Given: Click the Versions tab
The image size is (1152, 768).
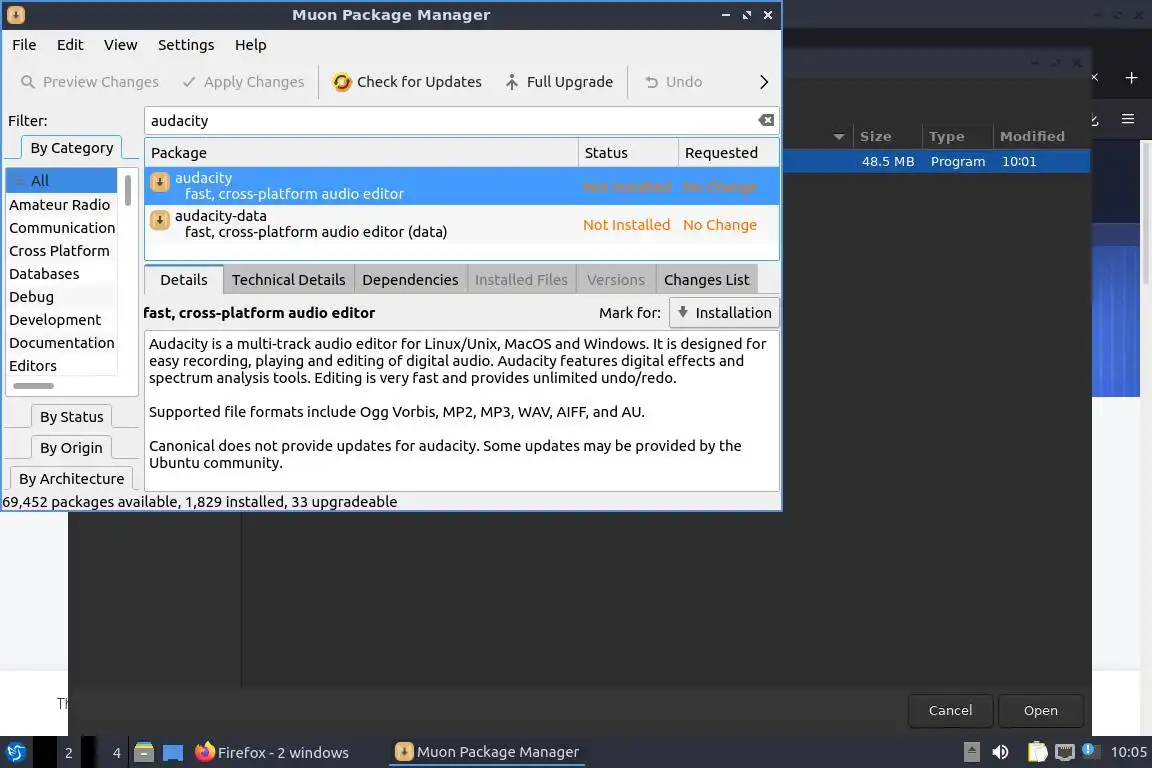Looking at the screenshot, I should click(616, 280).
